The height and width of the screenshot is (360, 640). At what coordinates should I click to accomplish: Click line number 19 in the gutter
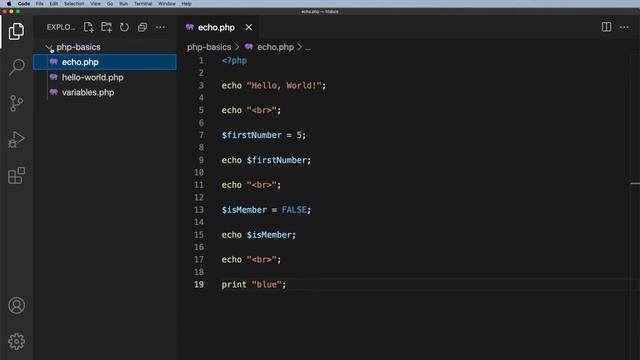point(199,284)
